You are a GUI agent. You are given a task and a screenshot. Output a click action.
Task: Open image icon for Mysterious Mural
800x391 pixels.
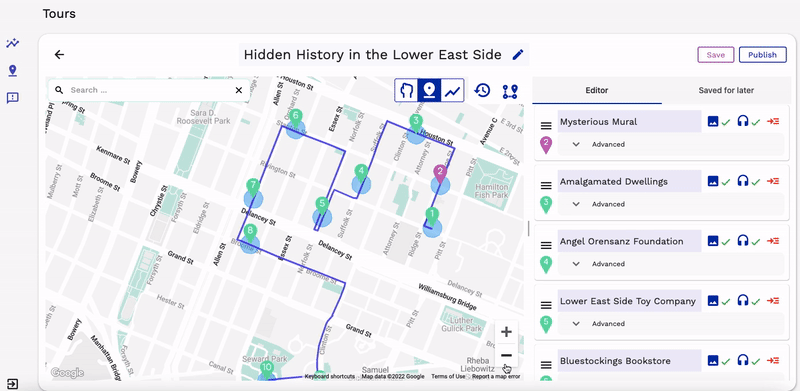713,121
